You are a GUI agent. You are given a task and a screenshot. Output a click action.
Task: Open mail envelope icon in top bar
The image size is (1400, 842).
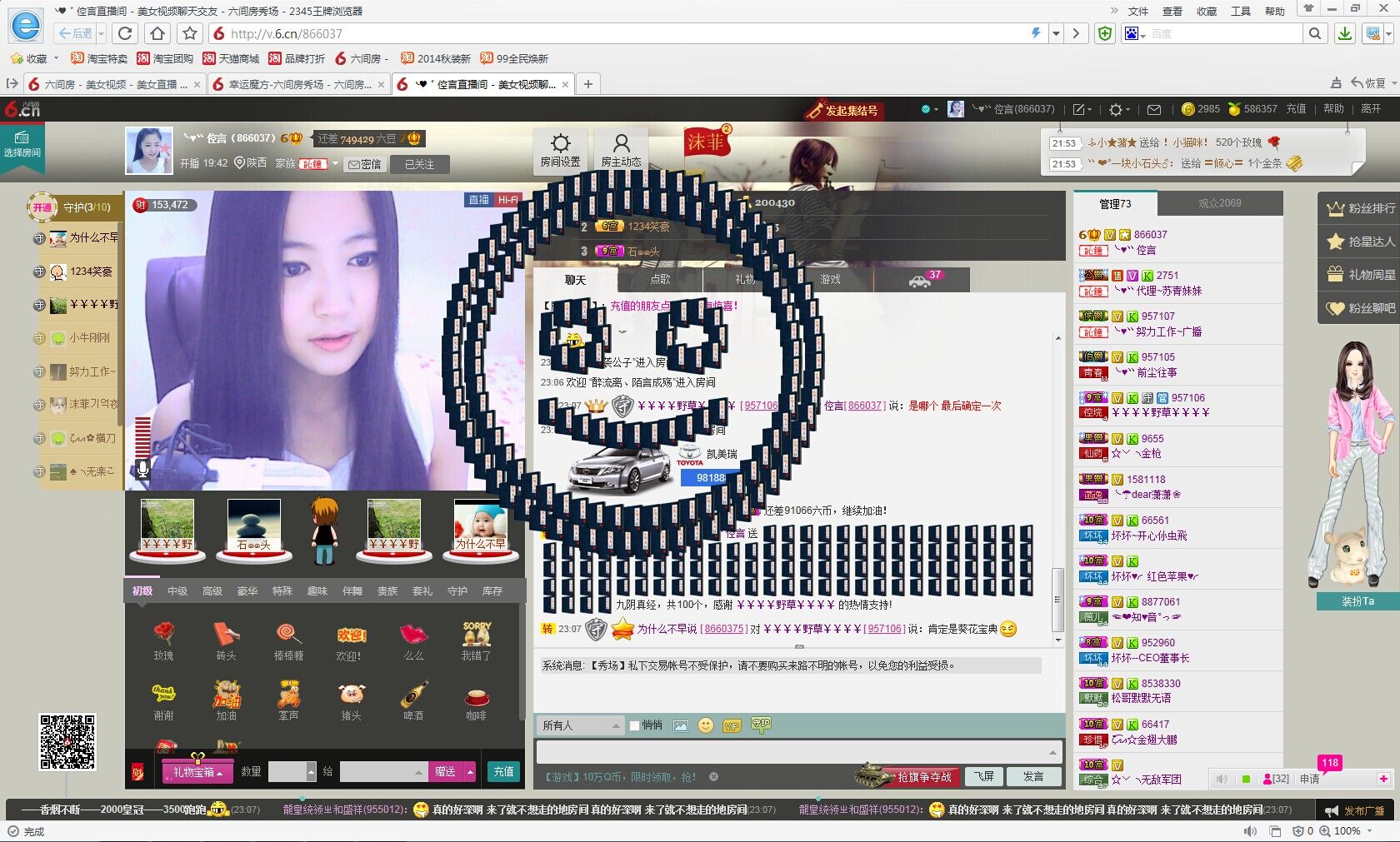click(1154, 109)
